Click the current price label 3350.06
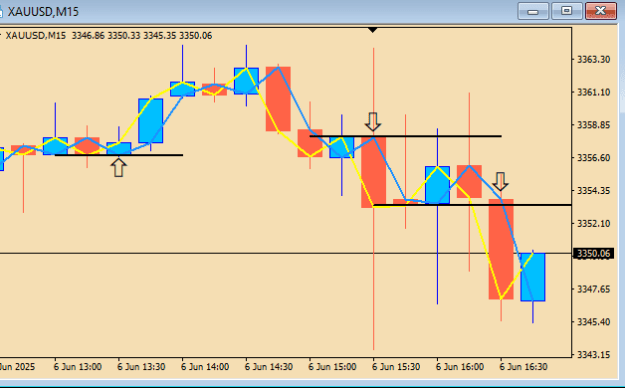Image resolution: width=625 pixels, height=388 pixels. pos(594,254)
